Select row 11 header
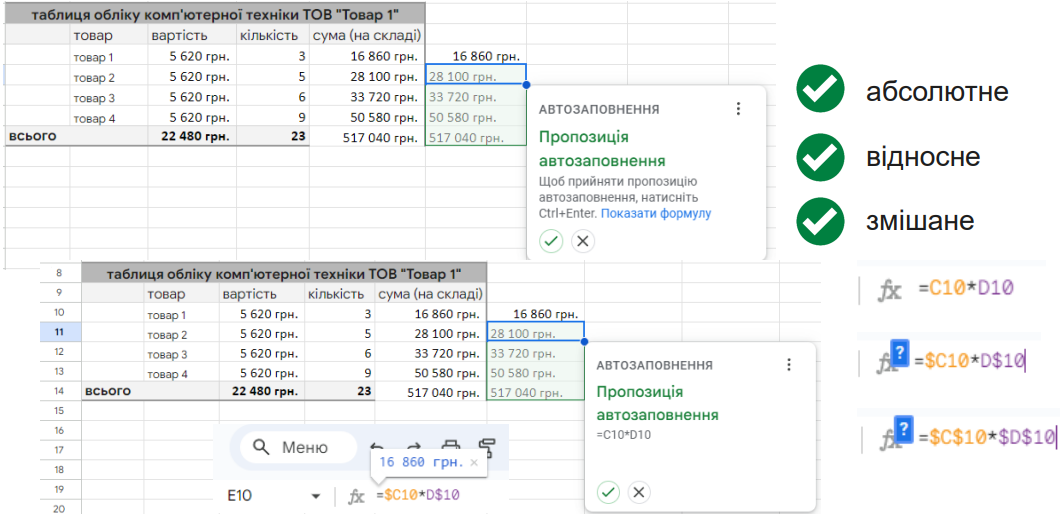The width and height of the screenshot is (1060, 514). tap(60, 333)
